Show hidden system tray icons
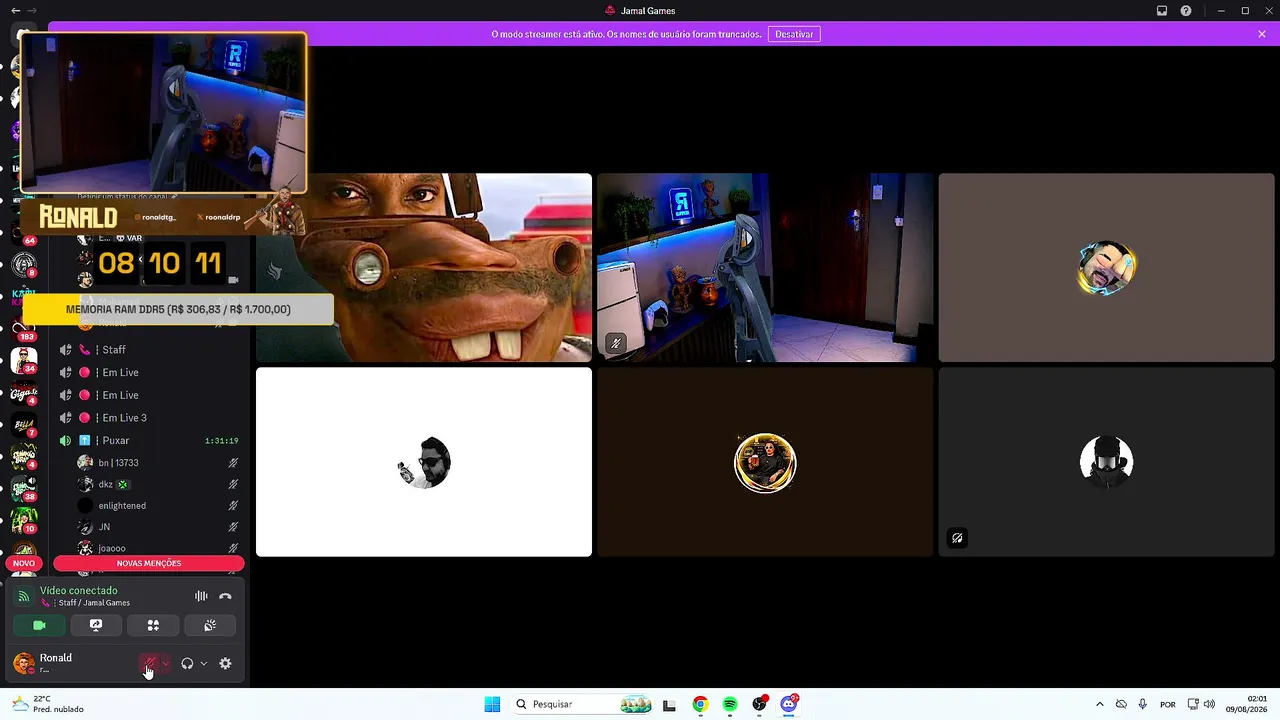 coord(1100,704)
